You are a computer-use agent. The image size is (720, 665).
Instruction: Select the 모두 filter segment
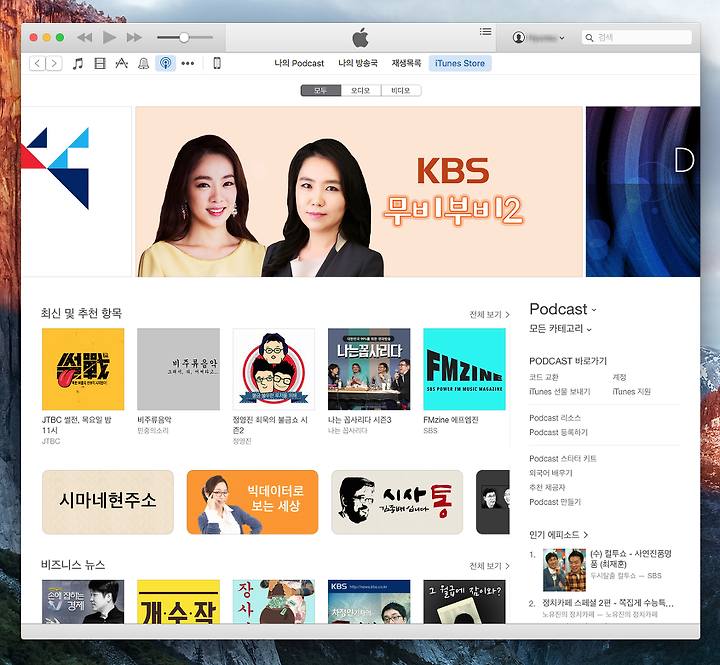(x=321, y=90)
